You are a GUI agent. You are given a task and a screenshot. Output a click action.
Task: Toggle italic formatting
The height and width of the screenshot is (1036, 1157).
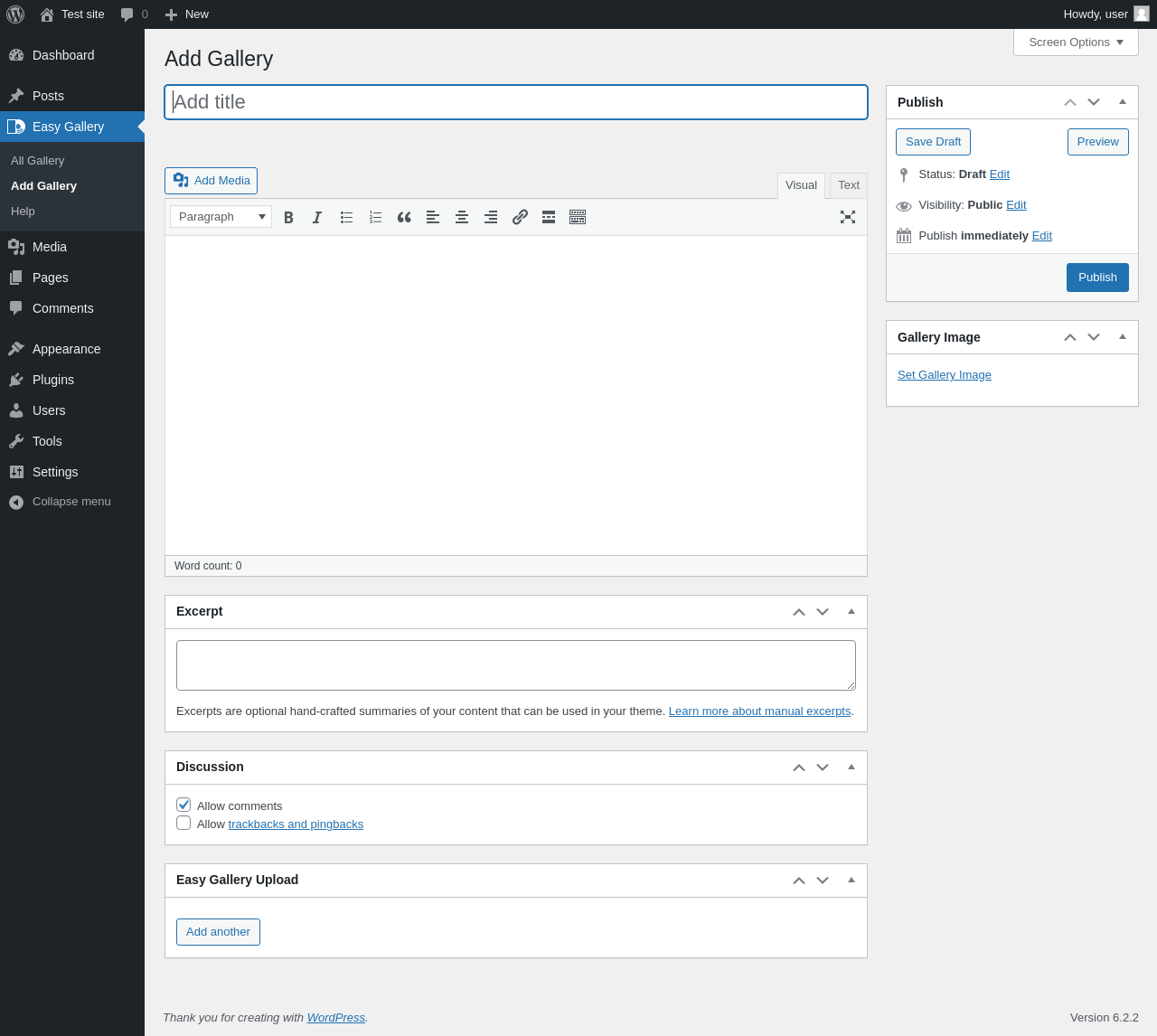pyautogui.click(x=317, y=217)
